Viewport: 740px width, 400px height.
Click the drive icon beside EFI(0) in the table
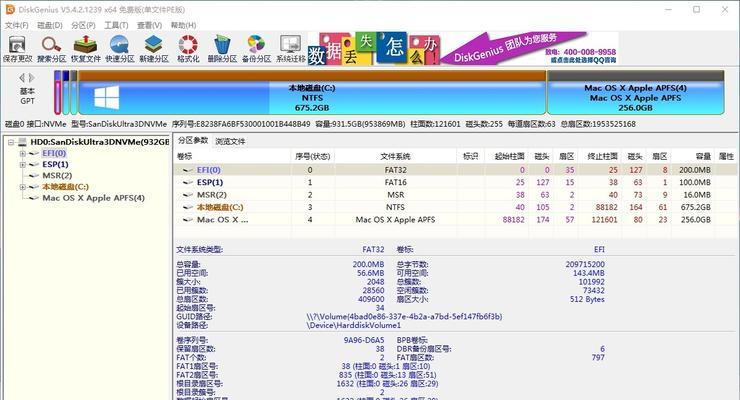[188, 170]
